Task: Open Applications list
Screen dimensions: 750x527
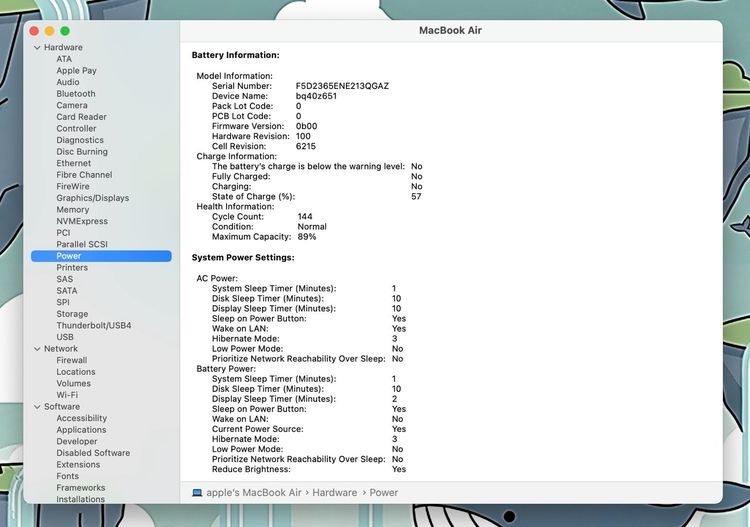Action: click(x=81, y=429)
